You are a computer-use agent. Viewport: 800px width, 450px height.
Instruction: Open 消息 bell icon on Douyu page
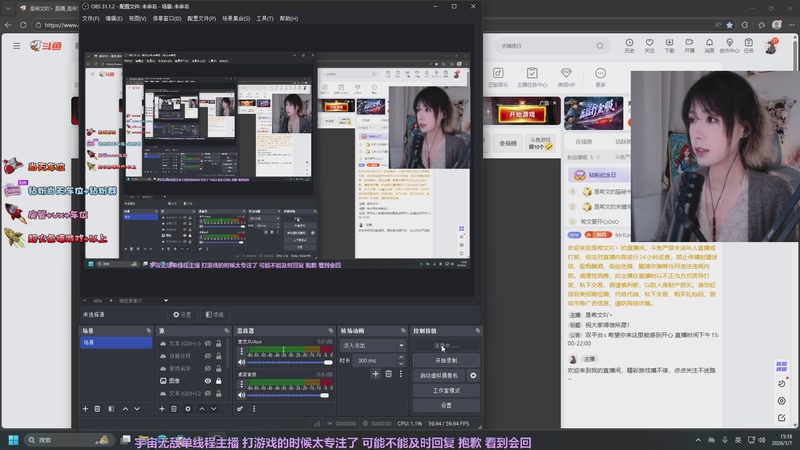point(709,46)
